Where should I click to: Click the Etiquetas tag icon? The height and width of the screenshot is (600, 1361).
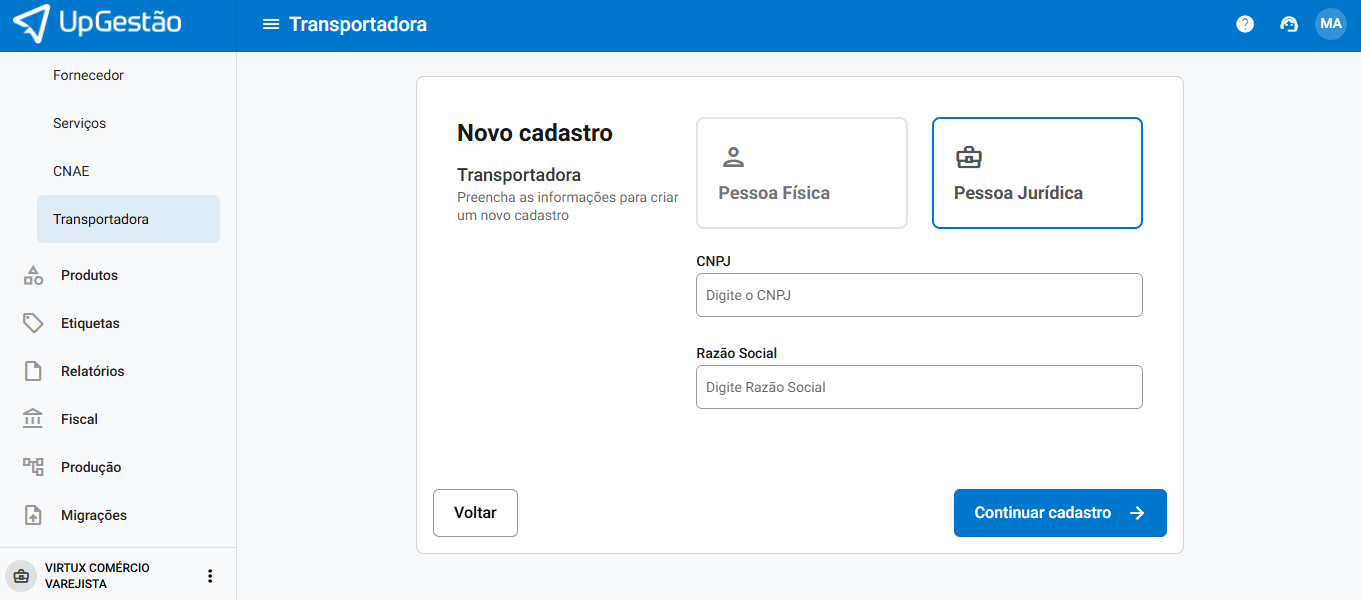click(33, 323)
